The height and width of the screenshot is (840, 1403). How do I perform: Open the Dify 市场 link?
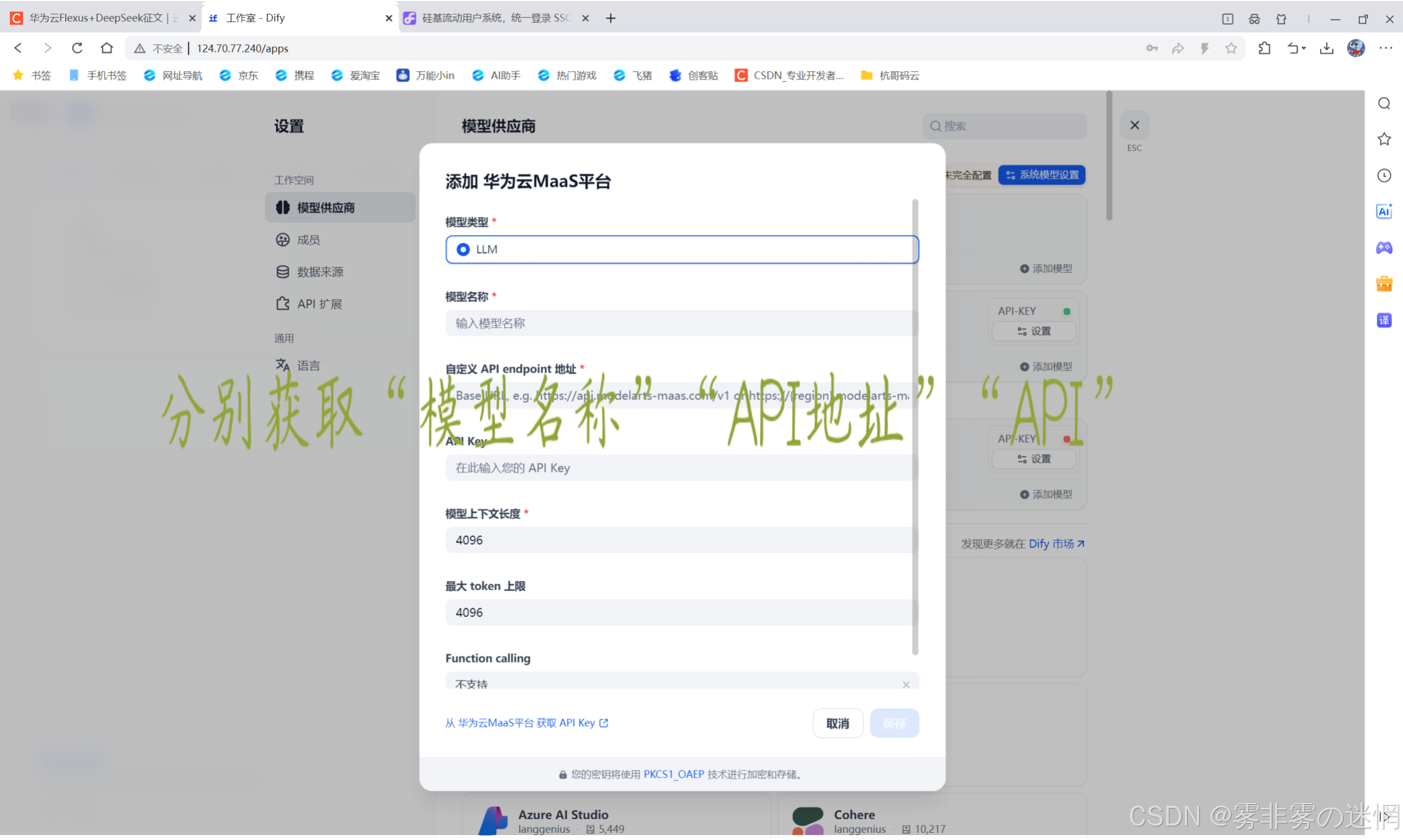(1056, 544)
